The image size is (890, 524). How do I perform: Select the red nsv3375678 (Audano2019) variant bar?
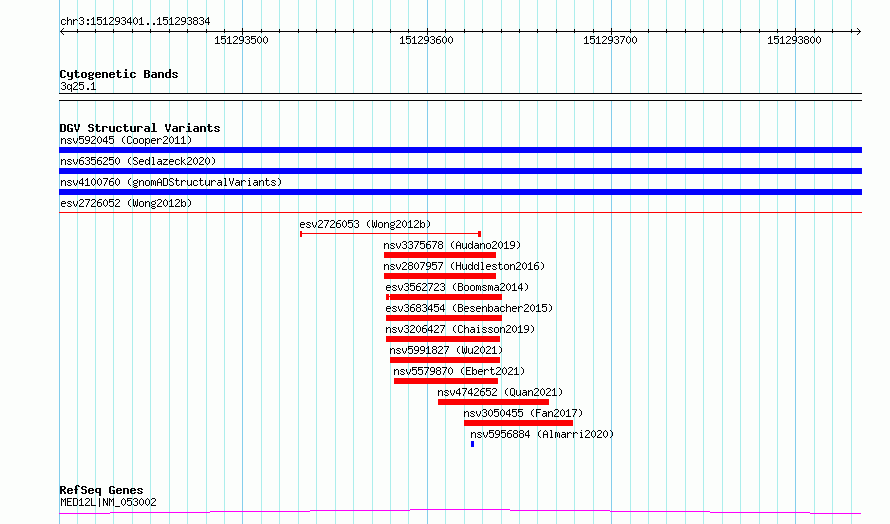439,255
